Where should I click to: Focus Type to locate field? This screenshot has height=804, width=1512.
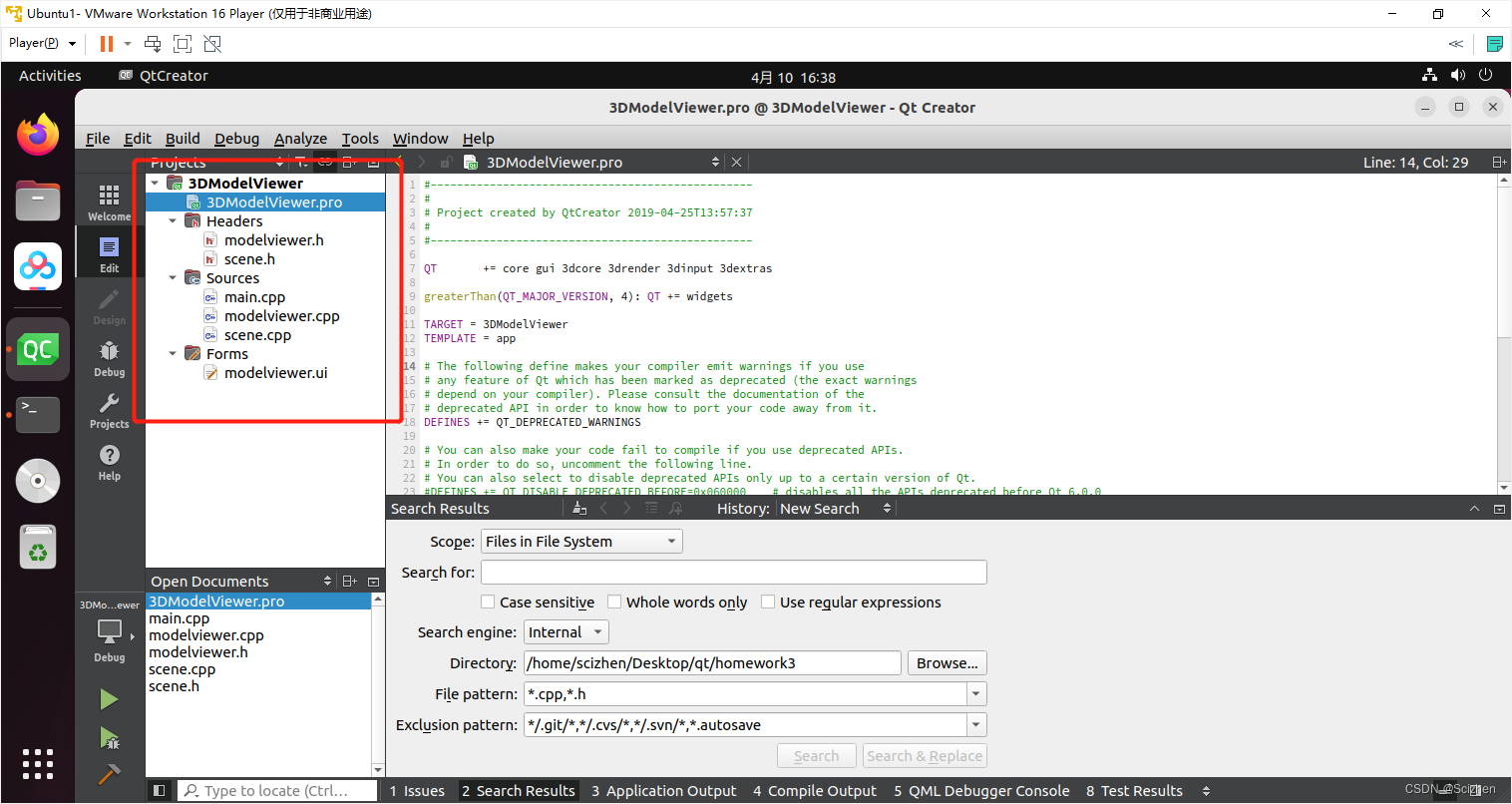(277, 791)
